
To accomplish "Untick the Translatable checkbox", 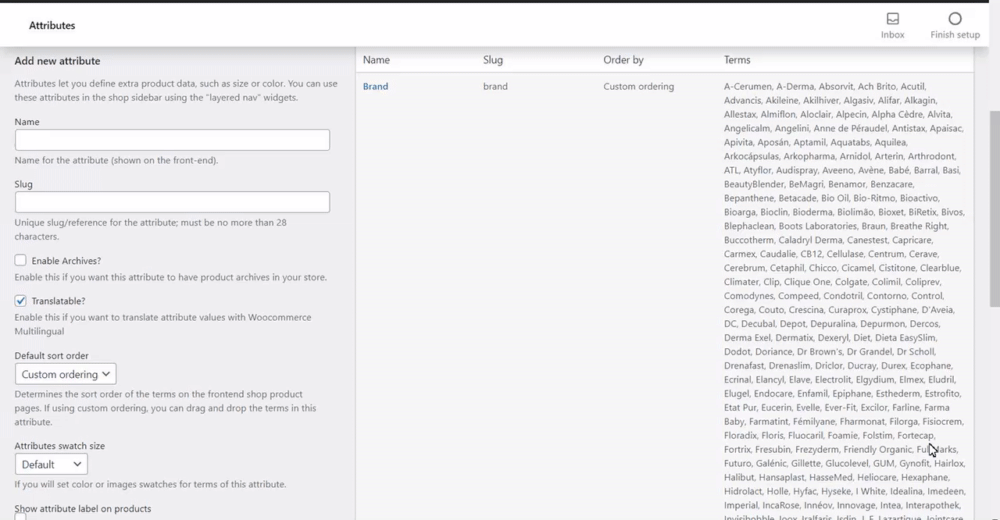I will pyautogui.click(x=20, y=301).
